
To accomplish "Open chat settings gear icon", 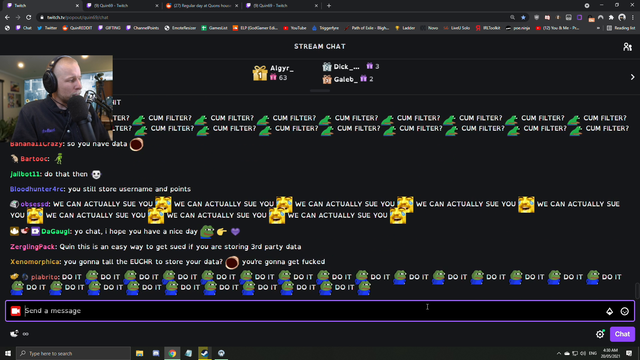I will click(600, 334).
